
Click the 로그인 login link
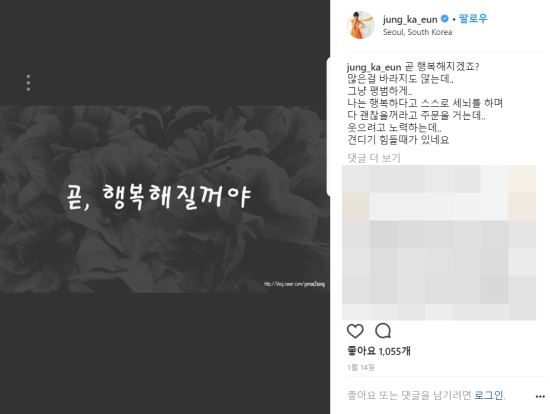[489, 395]
